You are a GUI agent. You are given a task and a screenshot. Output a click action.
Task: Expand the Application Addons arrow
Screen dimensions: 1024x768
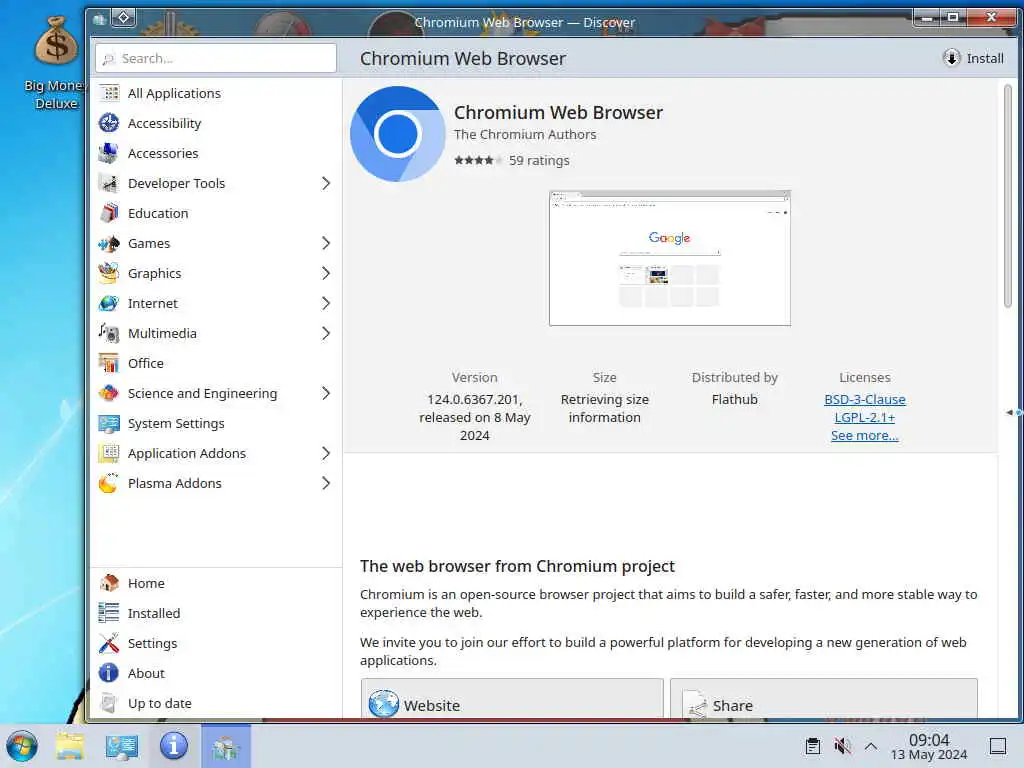[x=326, y=454]
